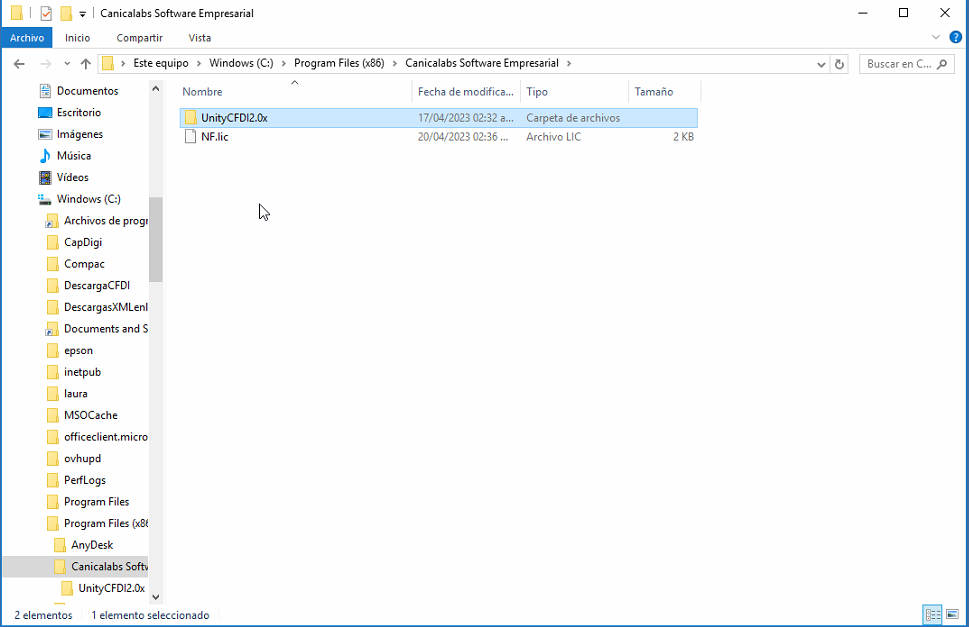Screen dimensions: 969x627
Task: Click the '2 KB' size cell
Action: click(683, 137)
